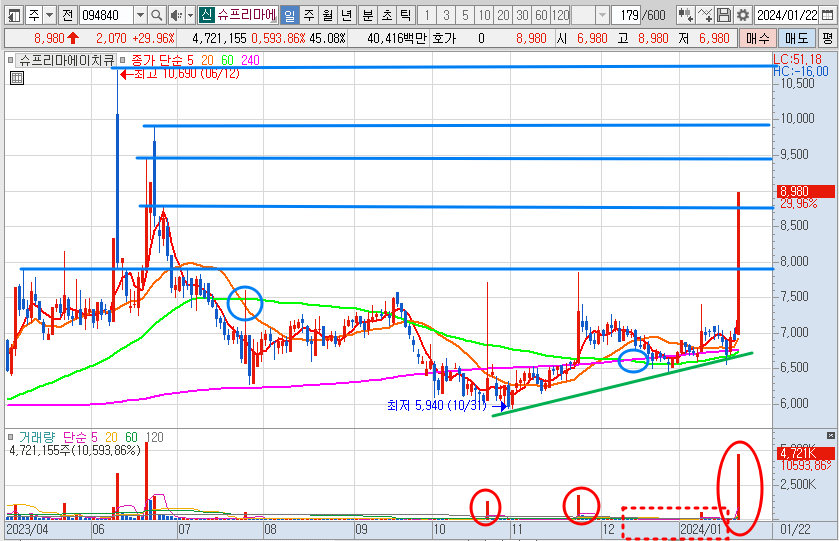Click the red 8,980 price axis tag
The image size is (839, 541).
coord(805,191)
